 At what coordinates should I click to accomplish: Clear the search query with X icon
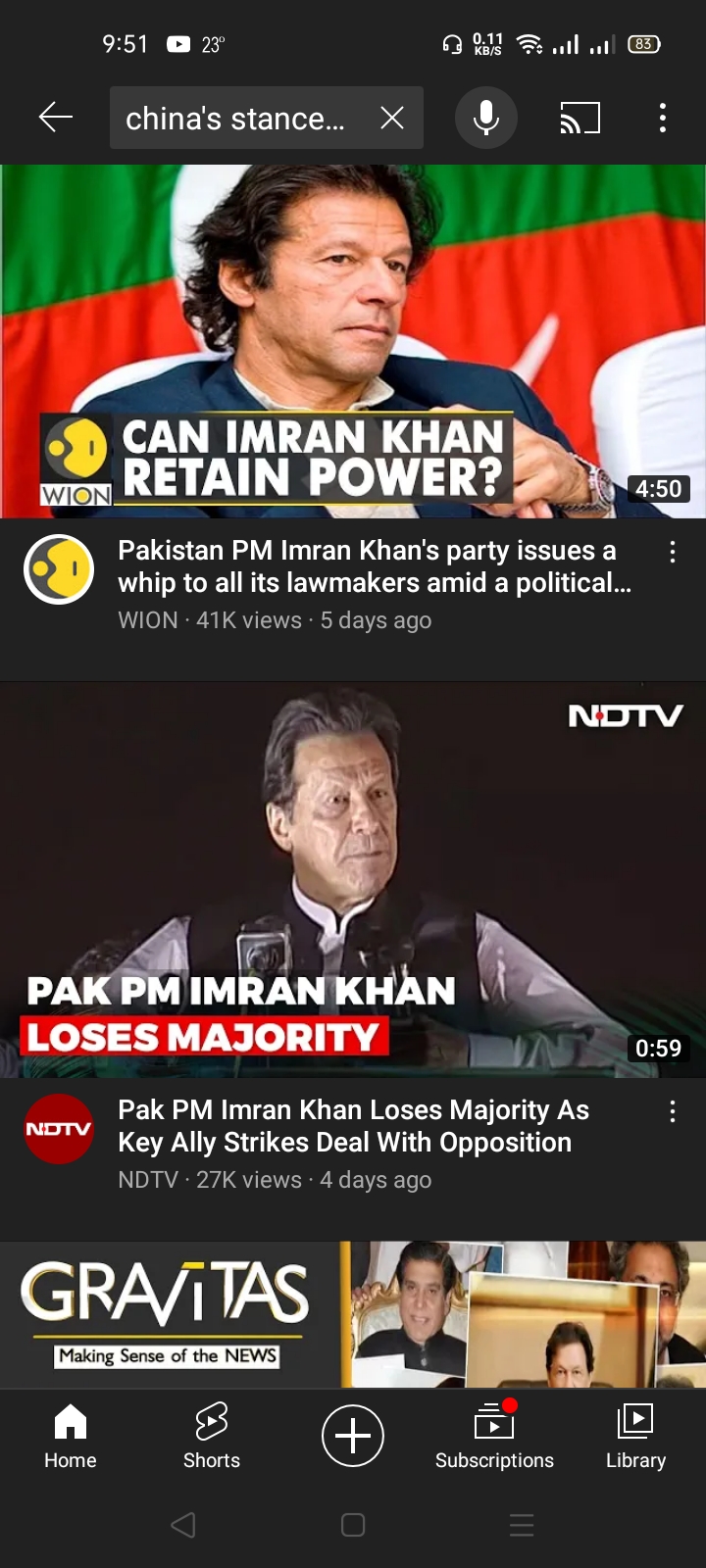click(392, 118)
